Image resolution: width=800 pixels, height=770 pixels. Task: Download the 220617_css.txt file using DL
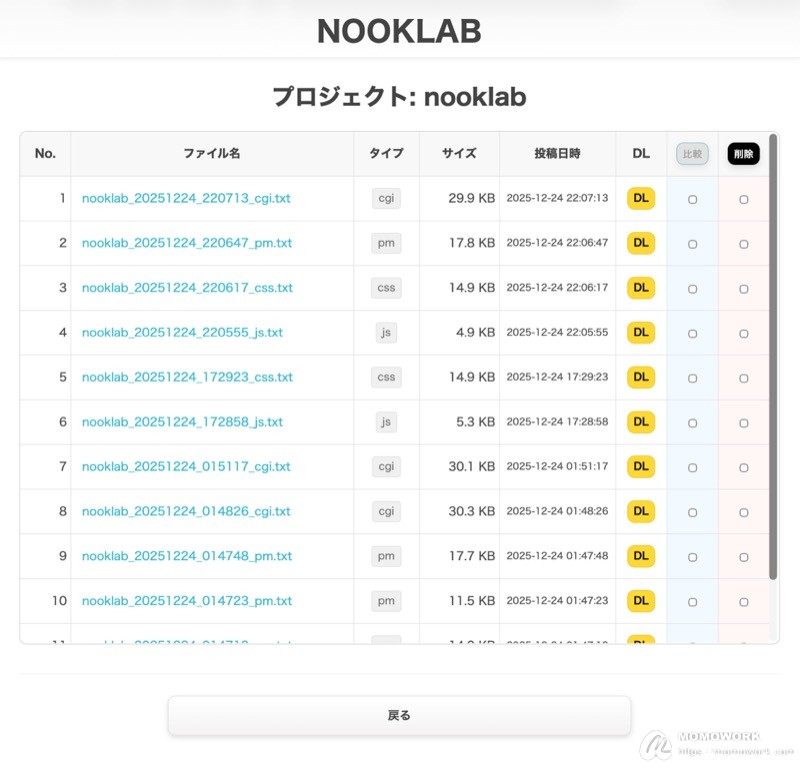pyautogui.click(x=641, y=288)
